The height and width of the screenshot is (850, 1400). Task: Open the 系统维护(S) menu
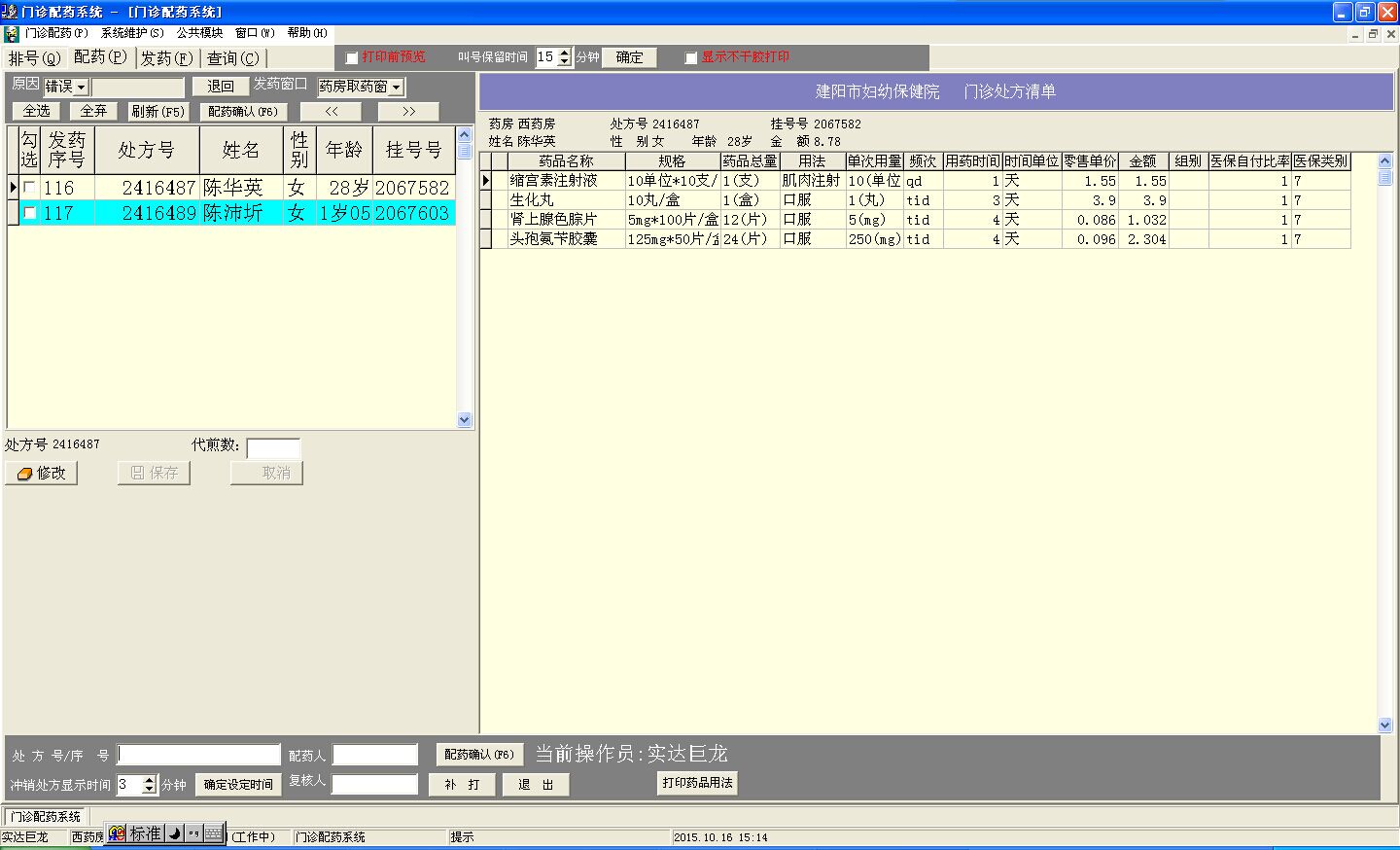pyautogui.click(x=132, y=33)
